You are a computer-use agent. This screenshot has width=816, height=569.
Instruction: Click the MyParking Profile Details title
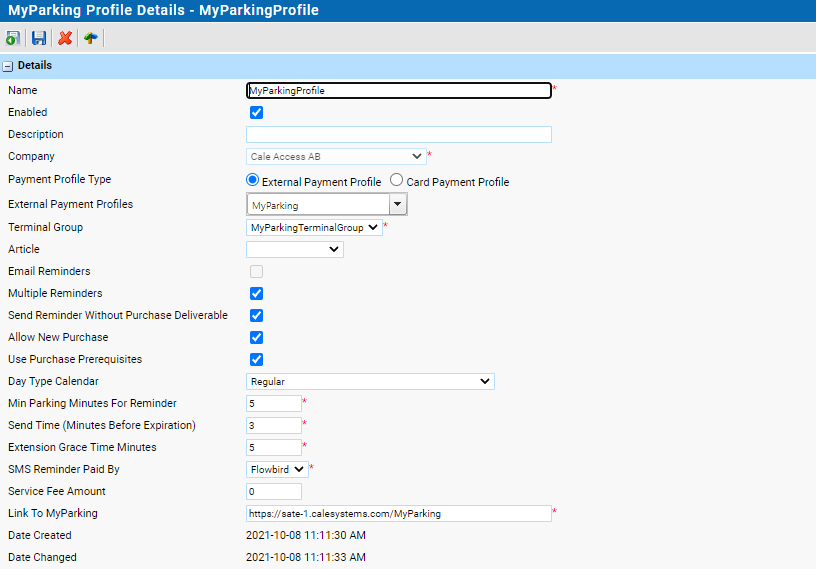pos(163,10)
